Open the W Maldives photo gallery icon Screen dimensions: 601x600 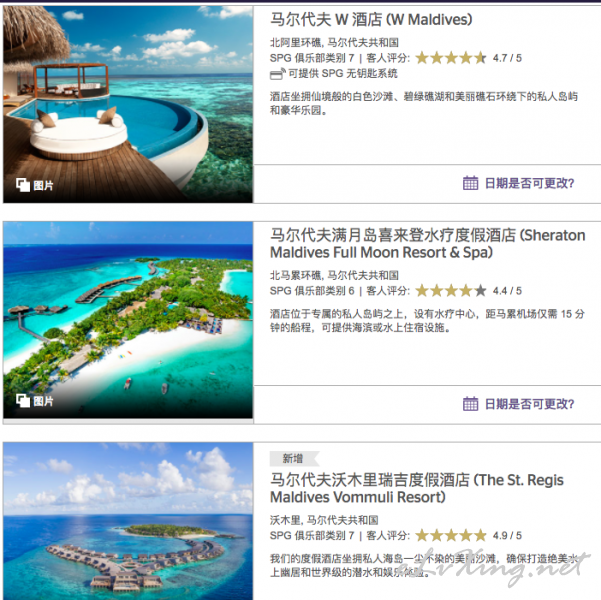tap(23, 185)
